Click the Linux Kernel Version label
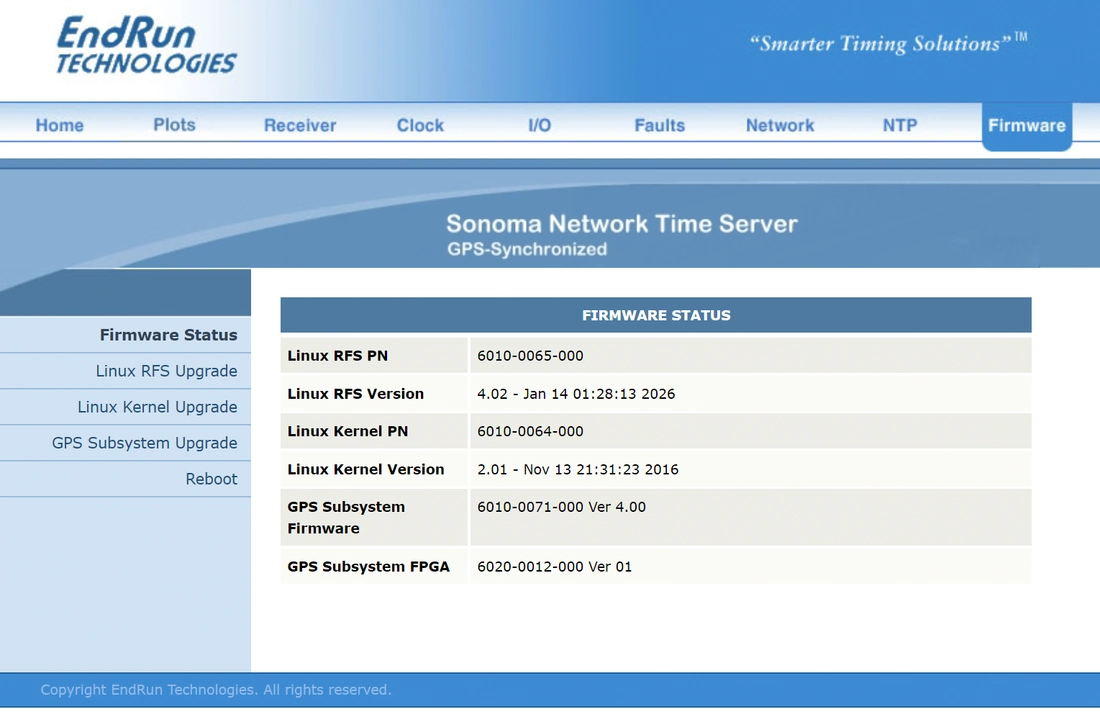The height and width of the screenshot is (717, 1100). pyautogui.click(x=365, y=469)
